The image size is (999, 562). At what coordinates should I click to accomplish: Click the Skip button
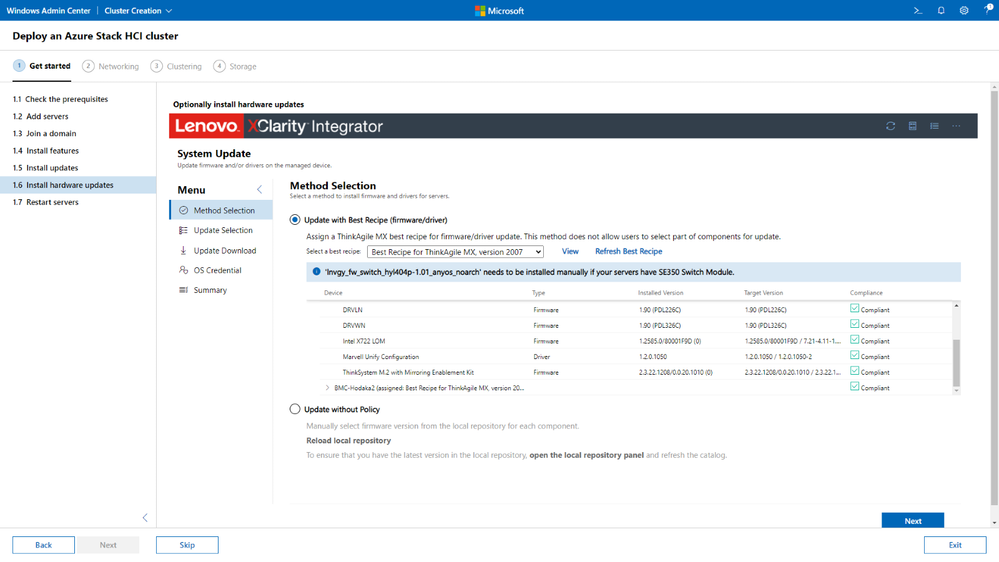[187, 545]
